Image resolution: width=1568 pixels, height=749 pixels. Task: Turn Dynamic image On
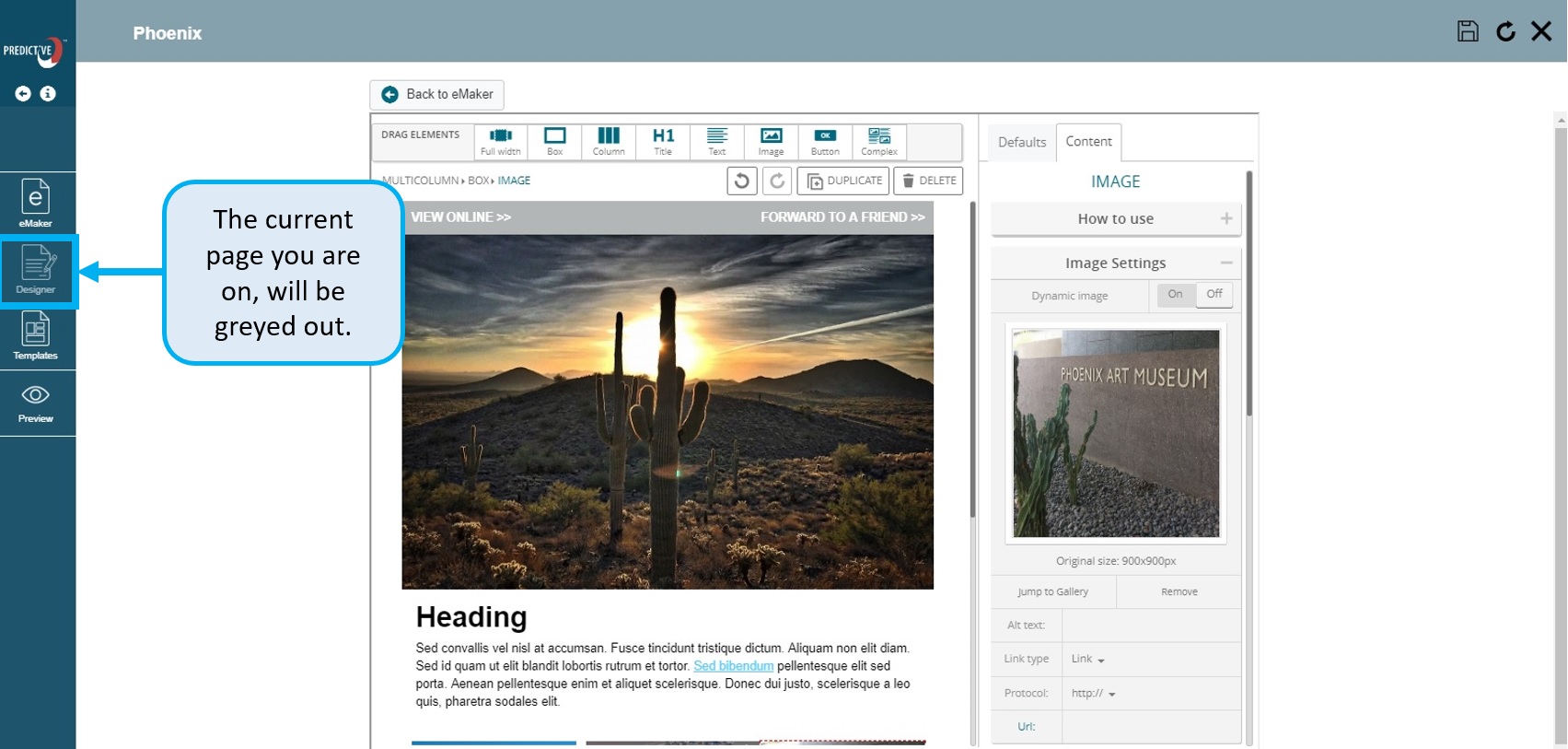click(1175, 295)
